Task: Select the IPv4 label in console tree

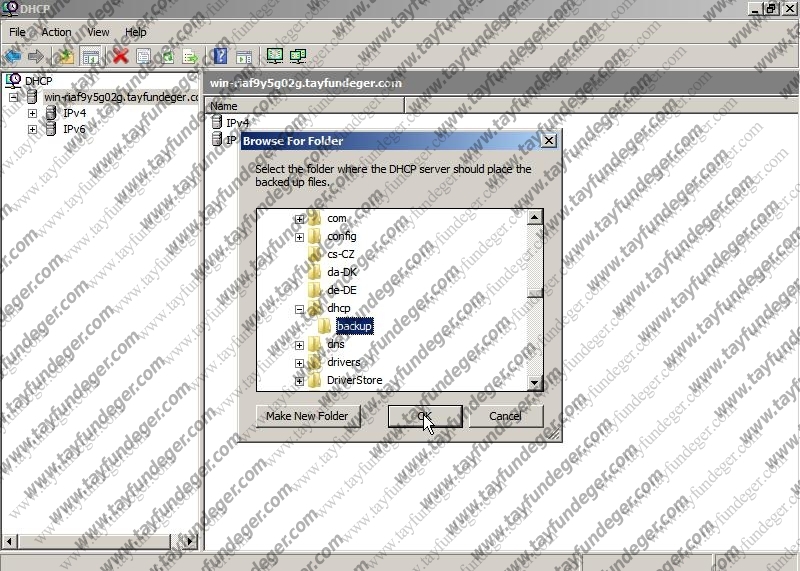Action: pyautogui.click(x=74, y=113)
